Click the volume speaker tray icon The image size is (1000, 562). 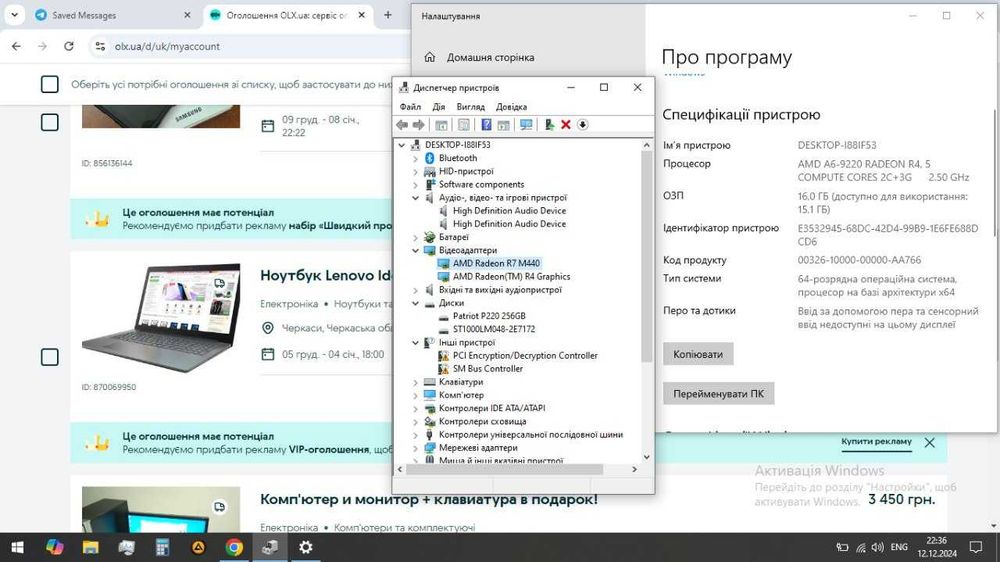878,547
